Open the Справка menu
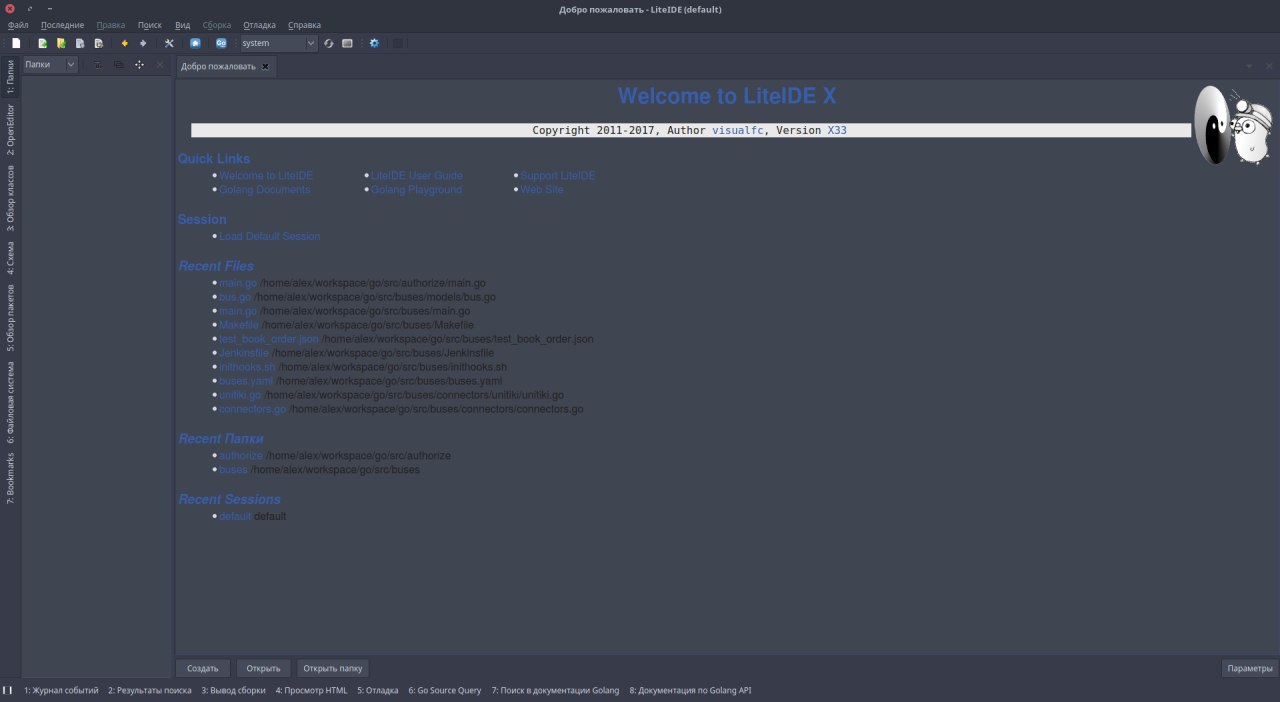Viewport: 1280px width, 702px height. (304, 24)
